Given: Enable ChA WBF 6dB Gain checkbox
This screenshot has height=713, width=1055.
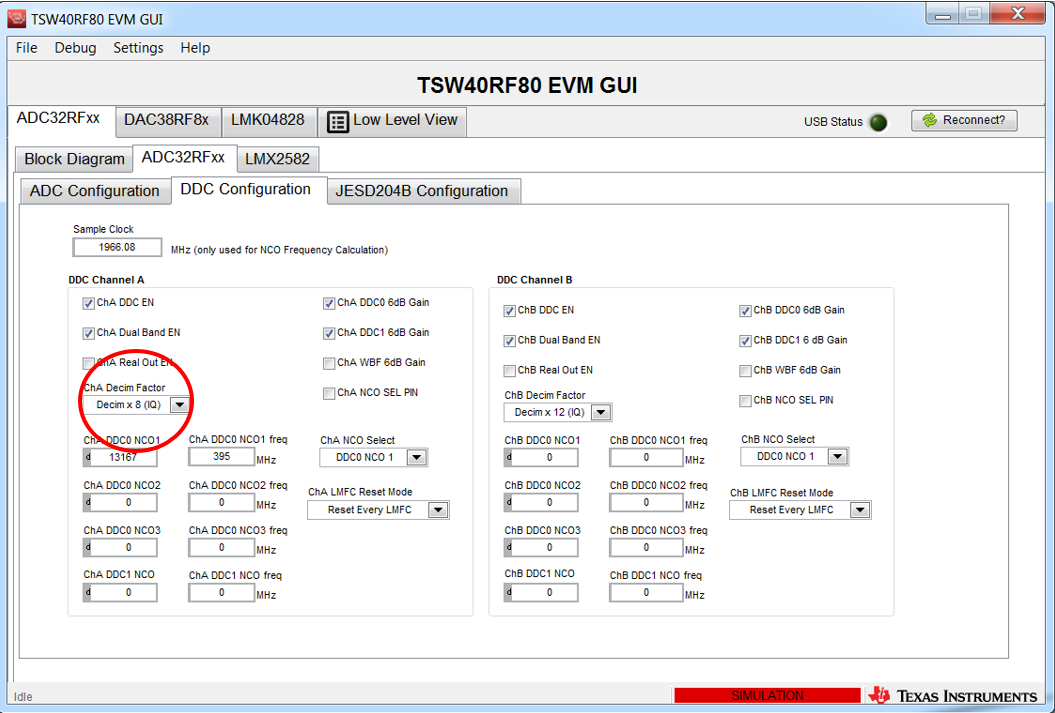Looking at the screenshot, I should click(329, 363).
